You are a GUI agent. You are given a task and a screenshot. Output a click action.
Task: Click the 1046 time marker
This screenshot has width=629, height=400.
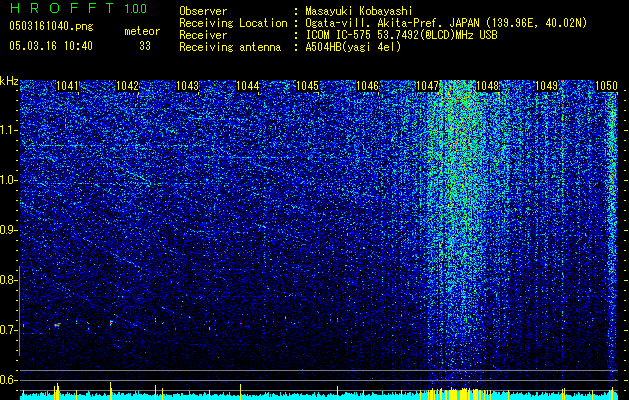pos(367,86)
